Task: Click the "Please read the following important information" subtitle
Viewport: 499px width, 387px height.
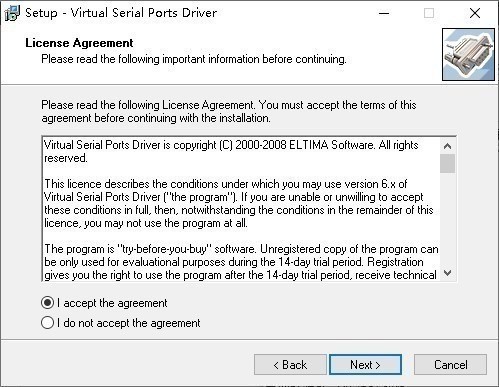Action: click(194, 59)
